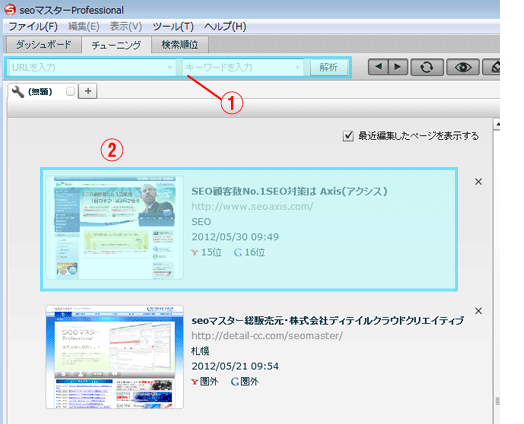Image resolution: width=524 pixels, height=424 pixels.
Task: Click the eye preview button
Action: (463, 67)
